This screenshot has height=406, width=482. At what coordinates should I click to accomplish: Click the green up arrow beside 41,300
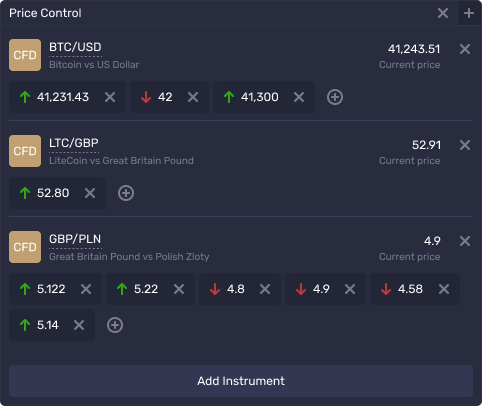229,97
